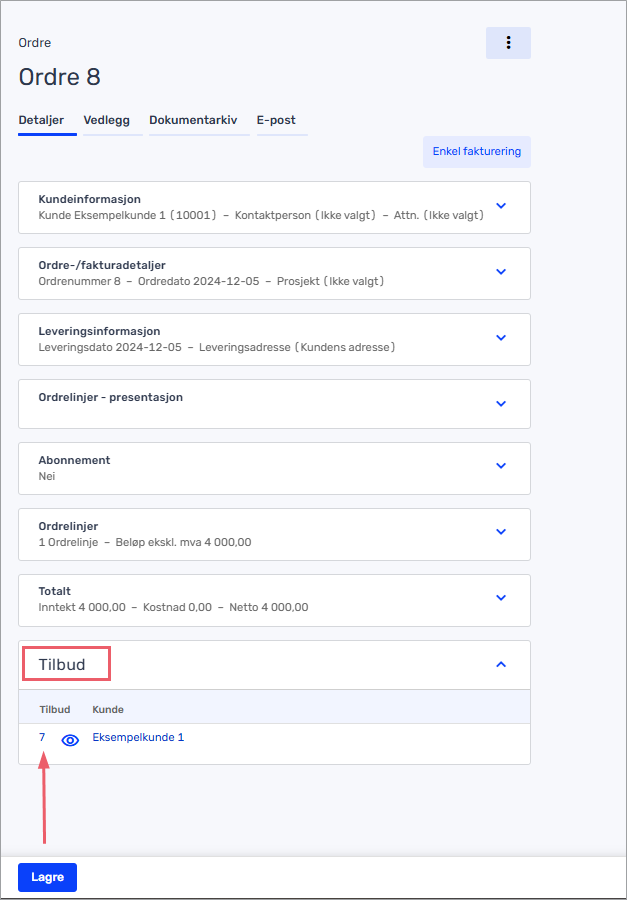Viewport: 627px width, 900px height.
Task: Click the Tilbud column header
Action: point(55,709)
